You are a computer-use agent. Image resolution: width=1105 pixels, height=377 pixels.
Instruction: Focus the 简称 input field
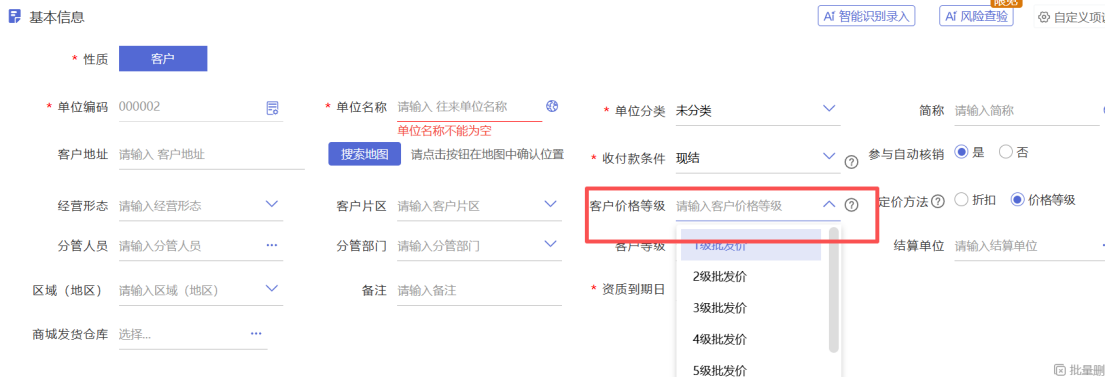(x=1026, y=111)
